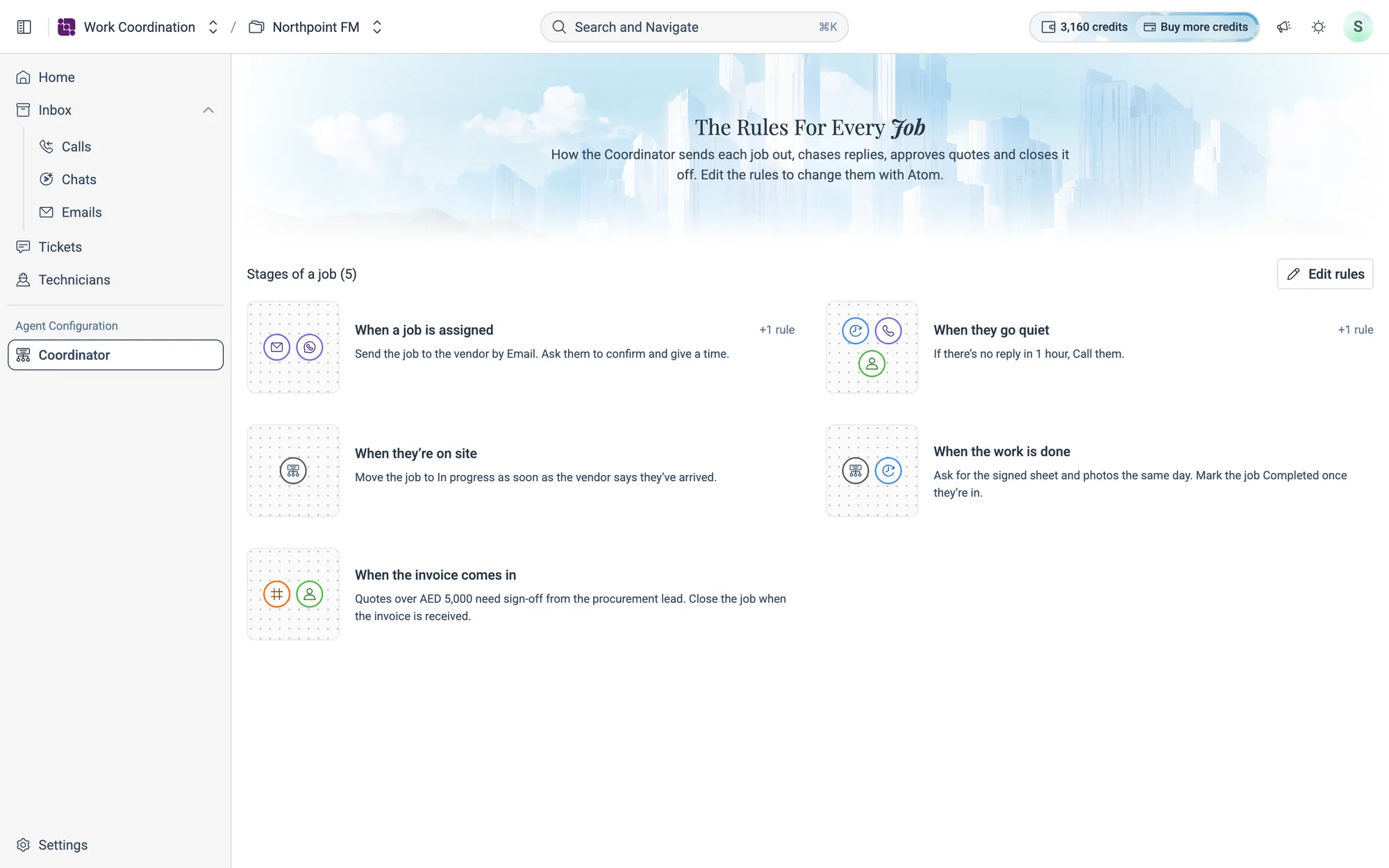Screen dimensions: 1389x868
Task: Open the When they go quiet stage
Action: [x=1099, y=347]
